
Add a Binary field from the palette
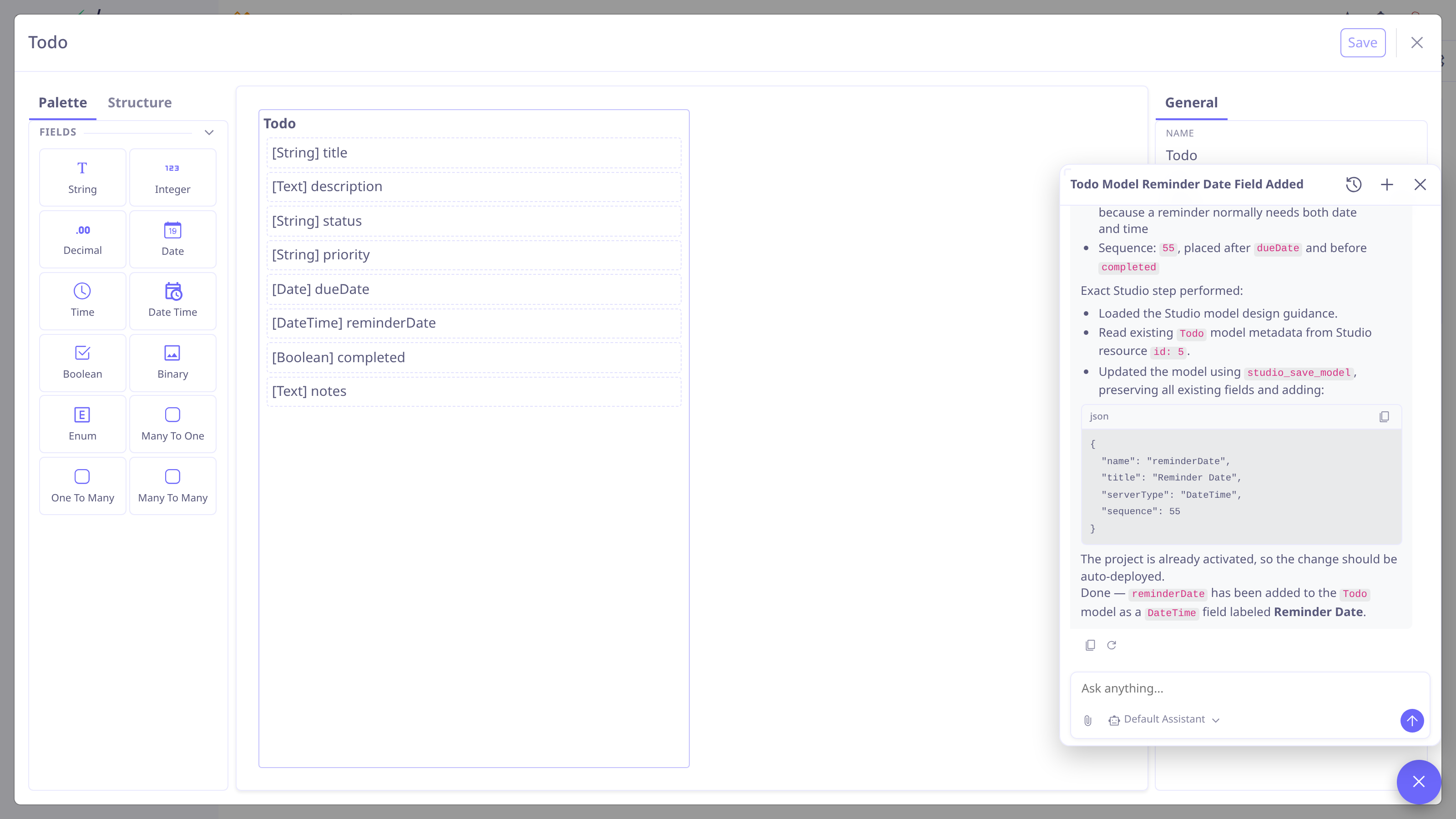pos(172,362)
